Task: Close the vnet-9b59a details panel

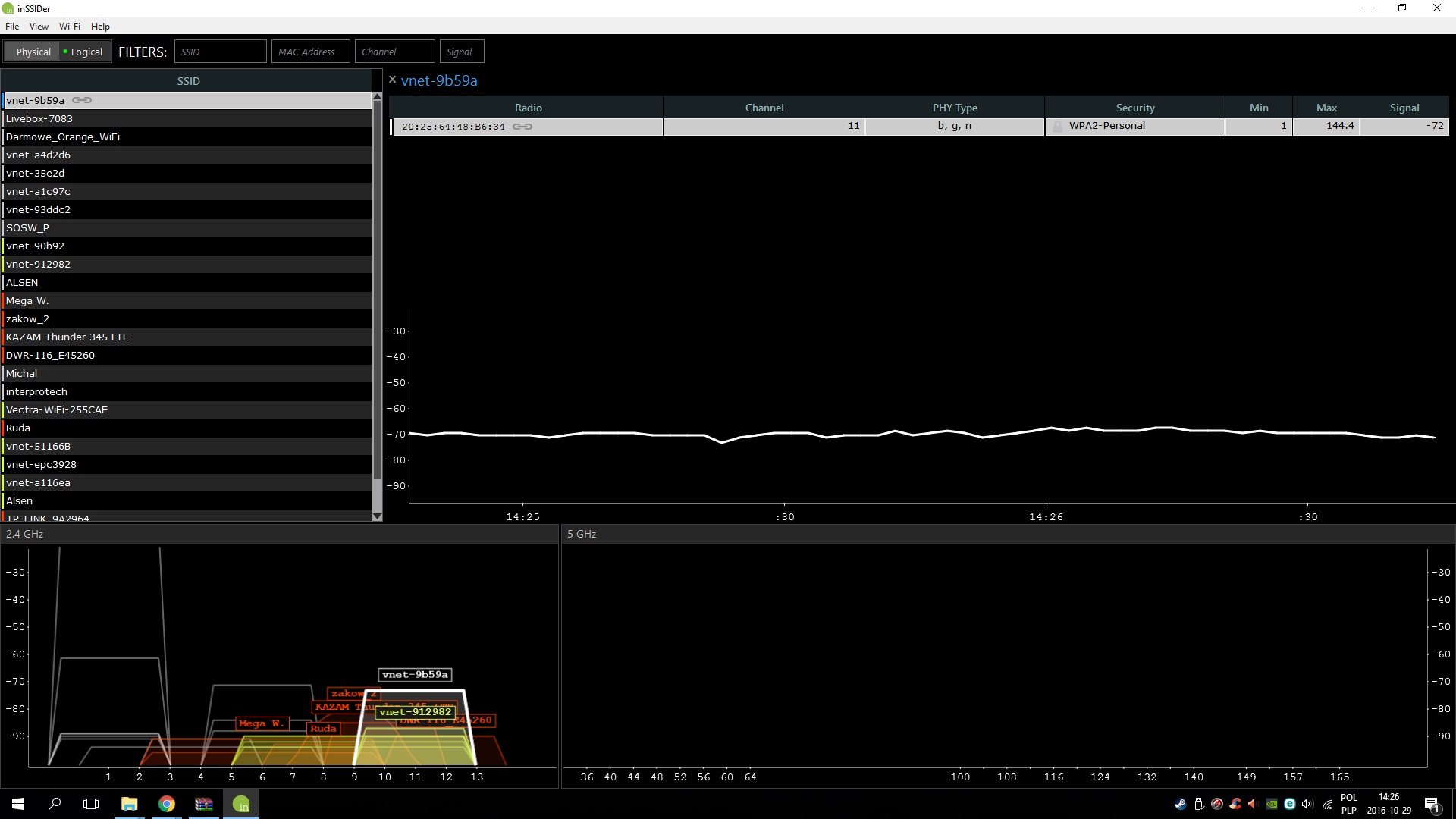Action: pyautogui.click(x=392, y=80)
